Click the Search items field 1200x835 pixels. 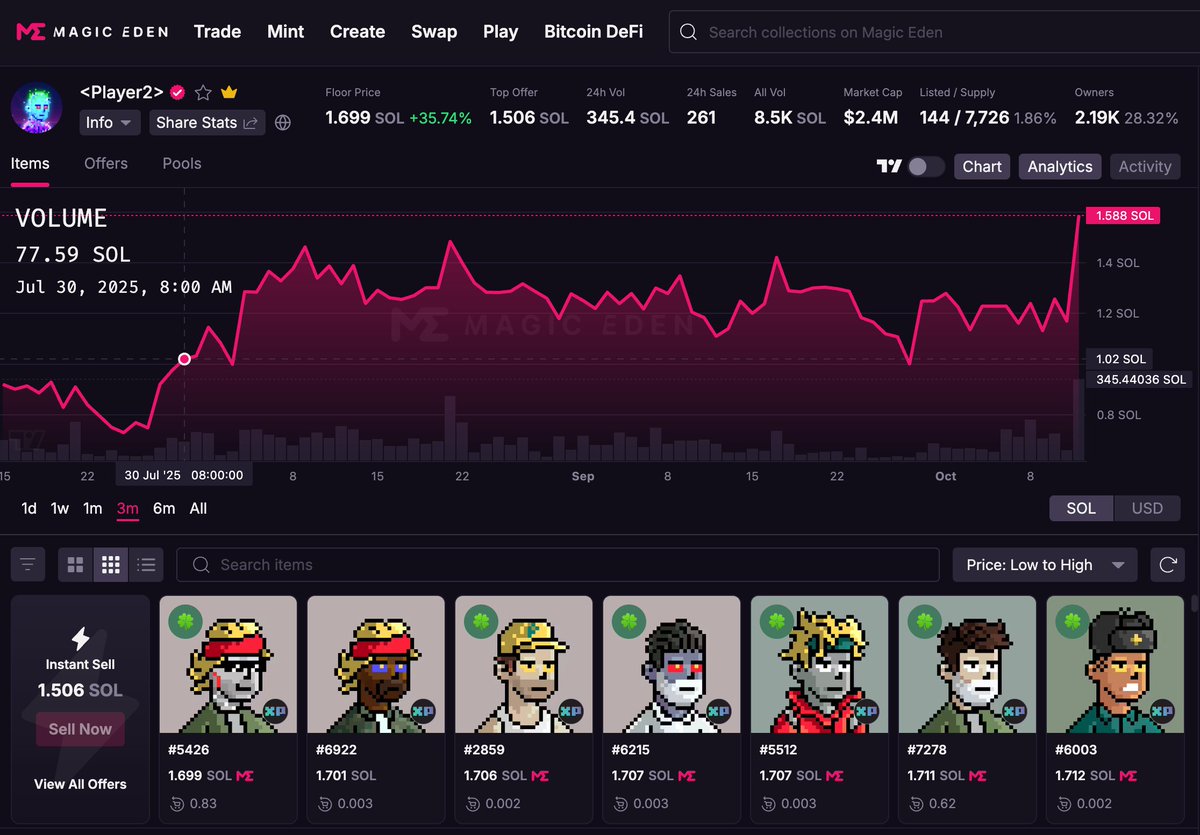click(x=558, y=565)
